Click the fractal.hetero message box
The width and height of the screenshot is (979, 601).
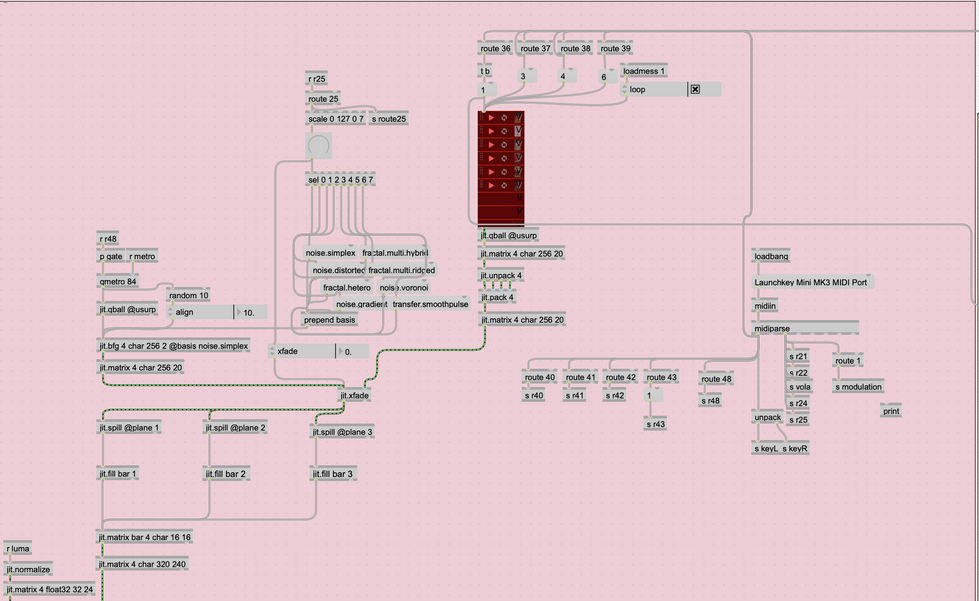(347, 288)
